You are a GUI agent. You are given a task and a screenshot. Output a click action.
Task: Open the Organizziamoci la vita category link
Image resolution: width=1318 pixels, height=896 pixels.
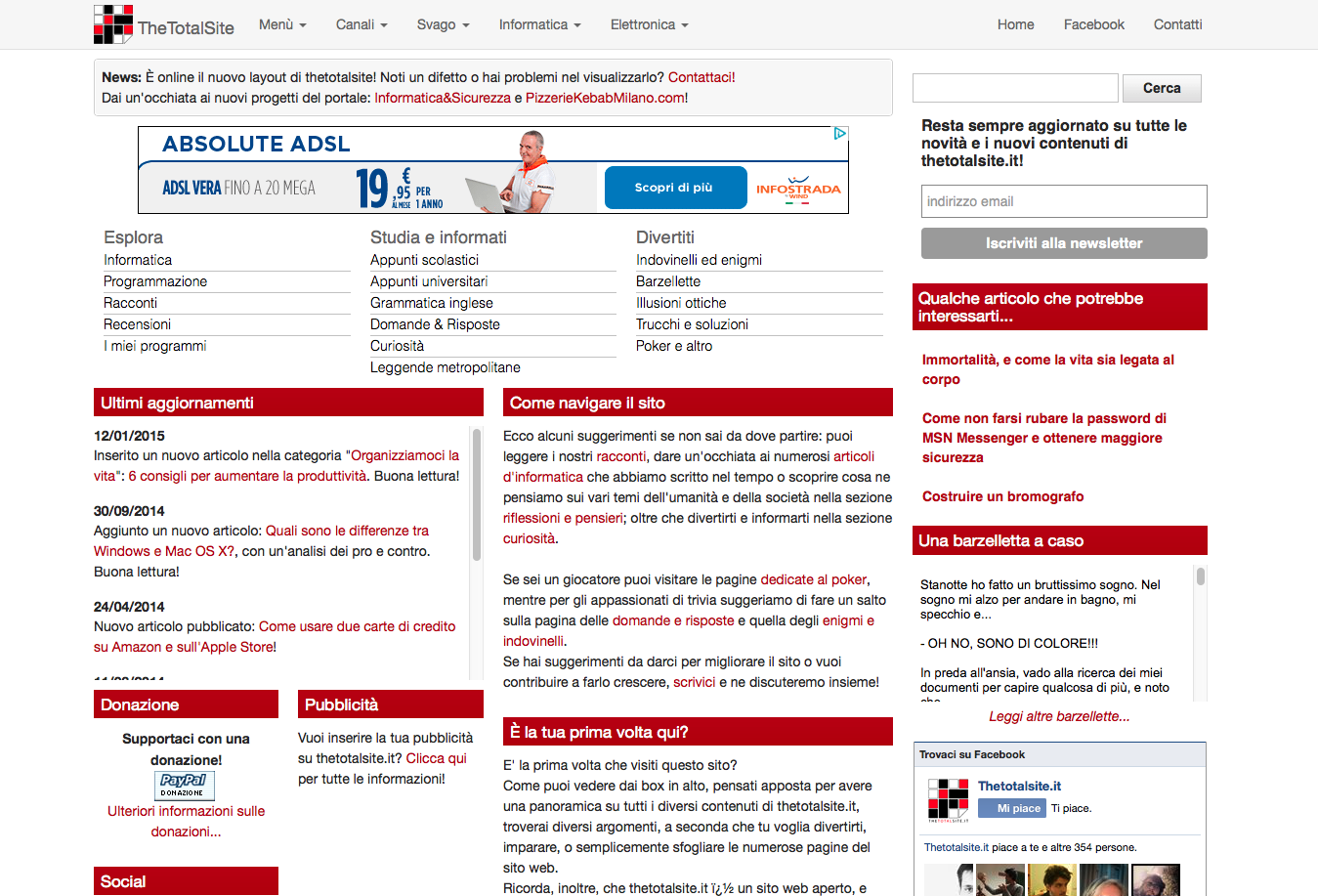tap(403, 455)
